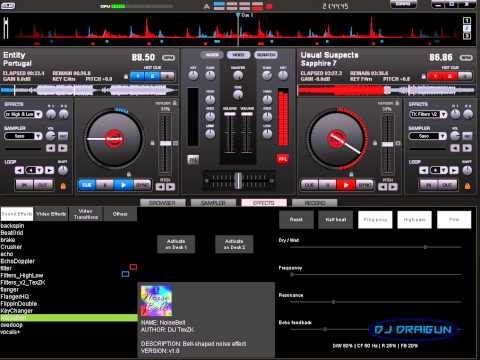
Task: Sync the right deck tempo
Action: (x=364, y=185)
